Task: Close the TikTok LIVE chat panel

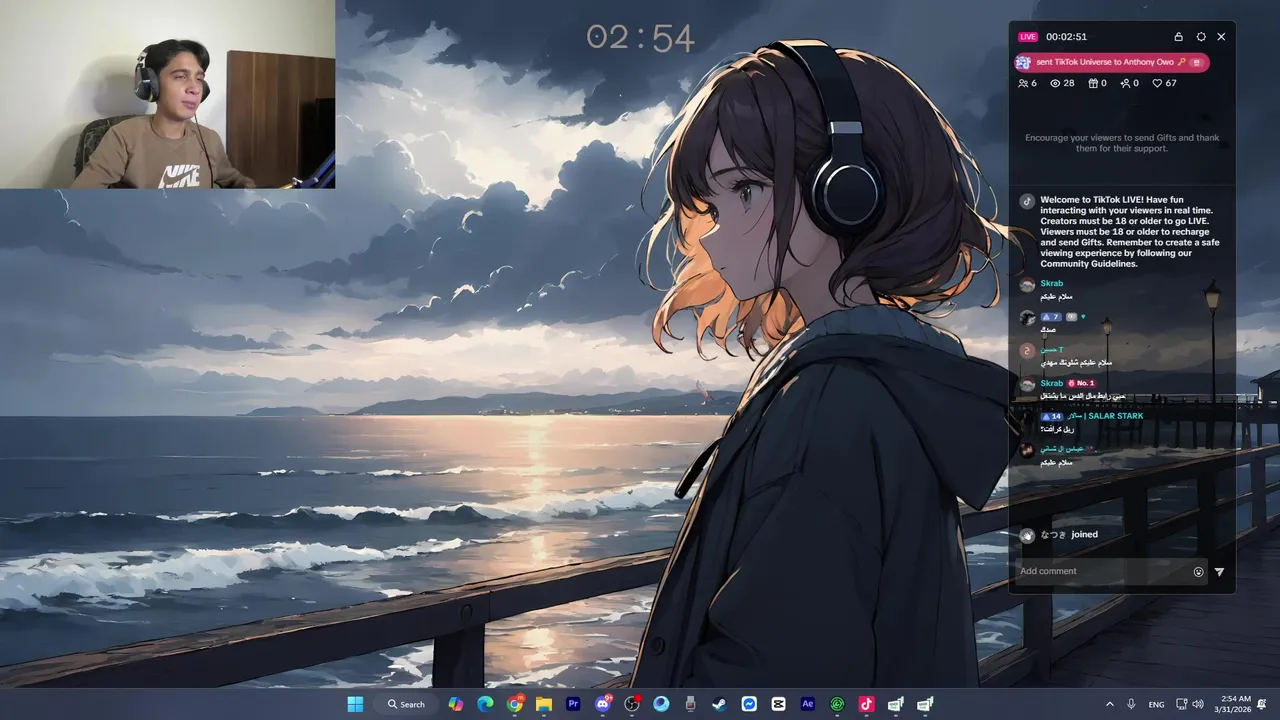Action: pyautogui.click(x=1221, y=37)
